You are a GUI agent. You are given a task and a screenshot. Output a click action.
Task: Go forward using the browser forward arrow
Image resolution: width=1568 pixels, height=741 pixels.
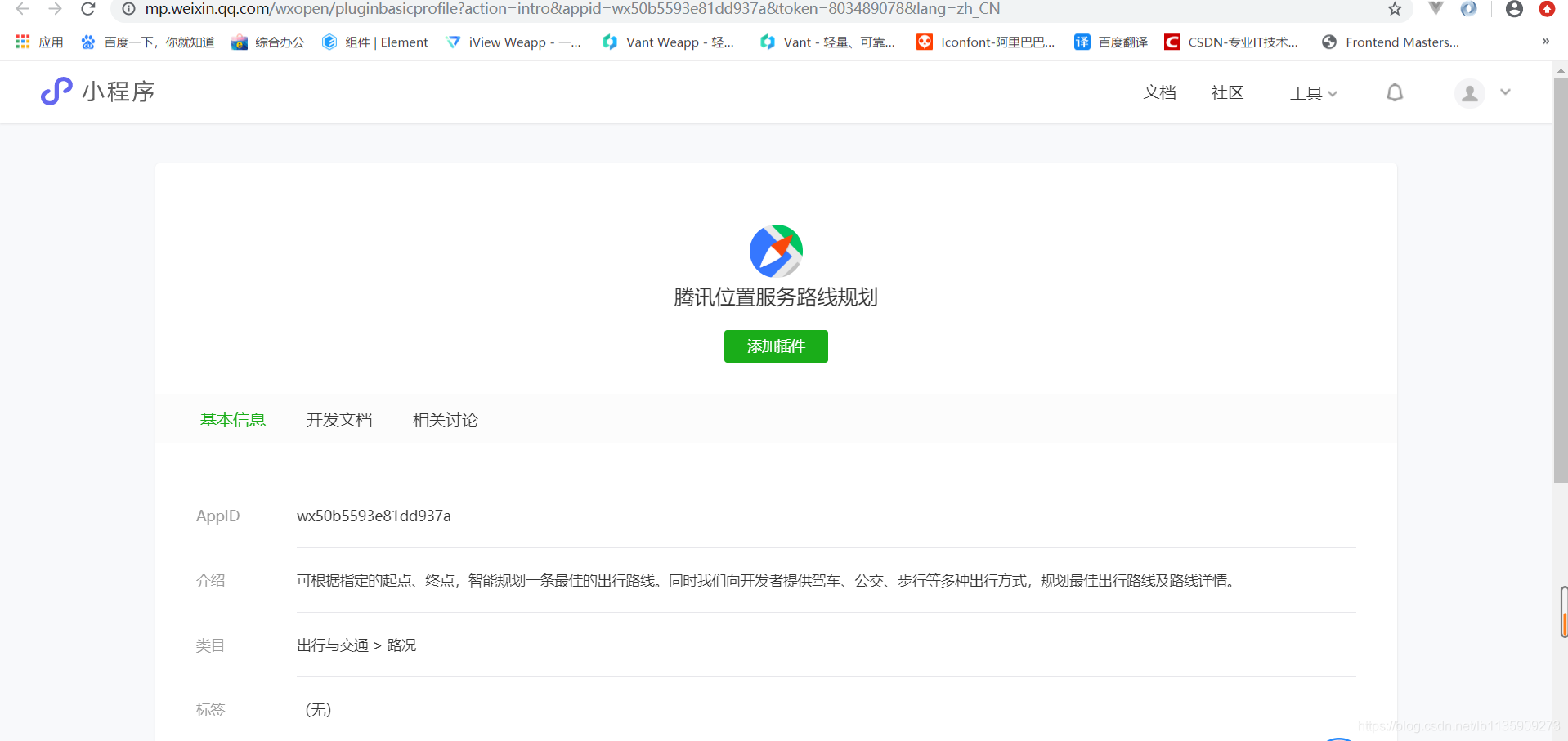55,9
